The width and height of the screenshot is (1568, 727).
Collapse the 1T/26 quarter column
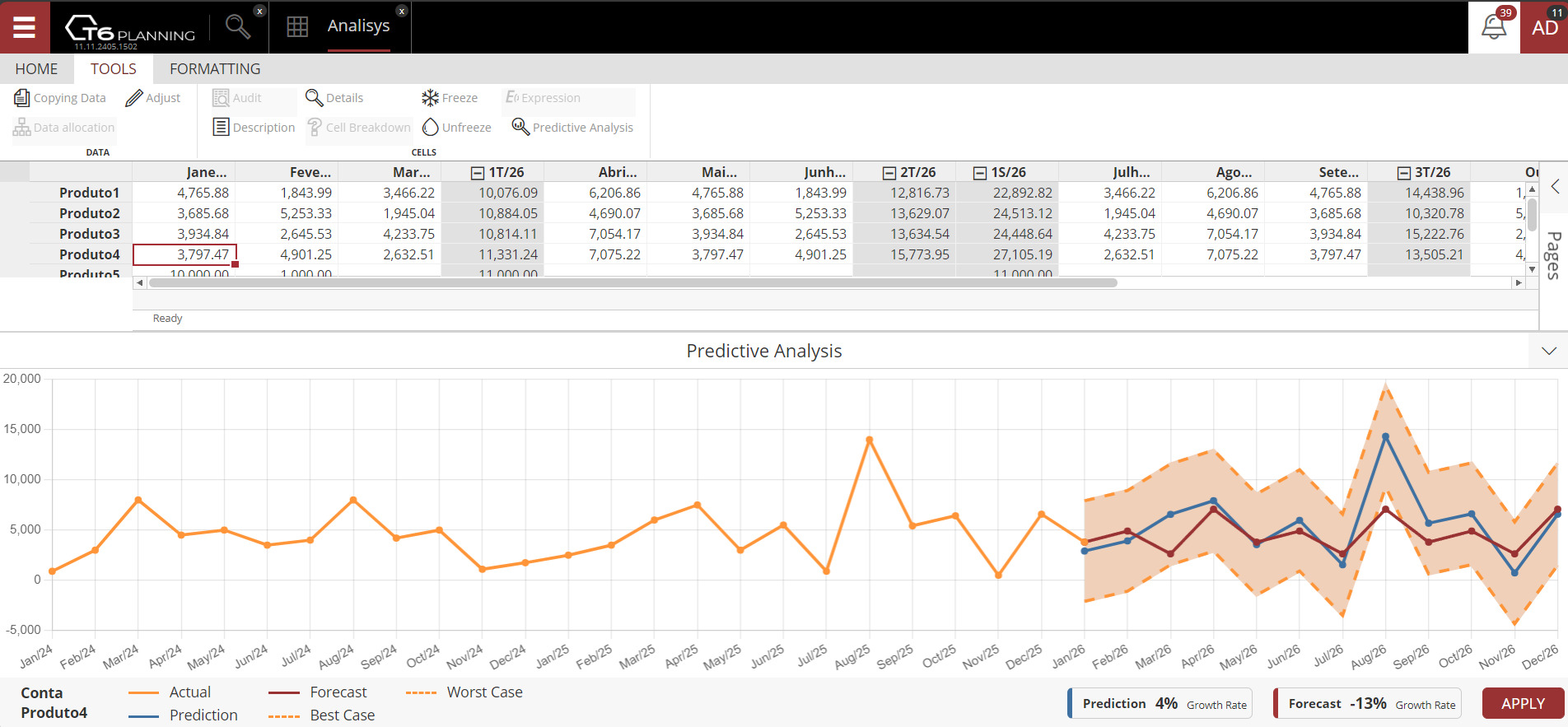coord(478,173)
